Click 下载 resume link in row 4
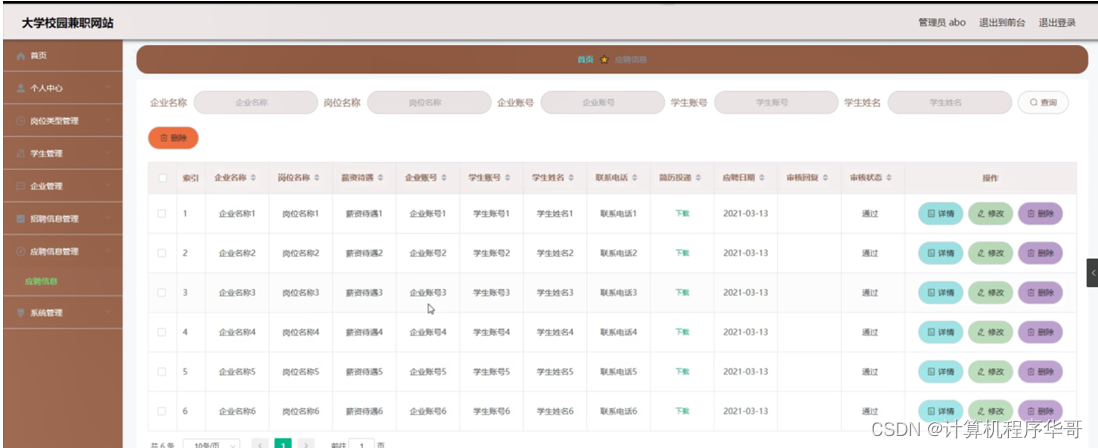Screen dimensions: 1098x448 (682, 332)
